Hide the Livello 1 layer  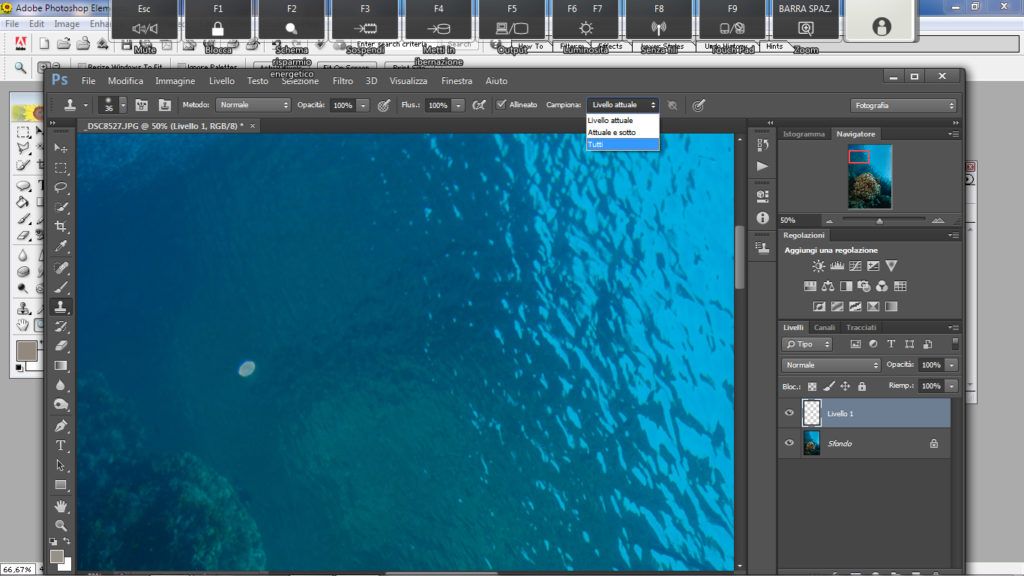coord(789,413)
